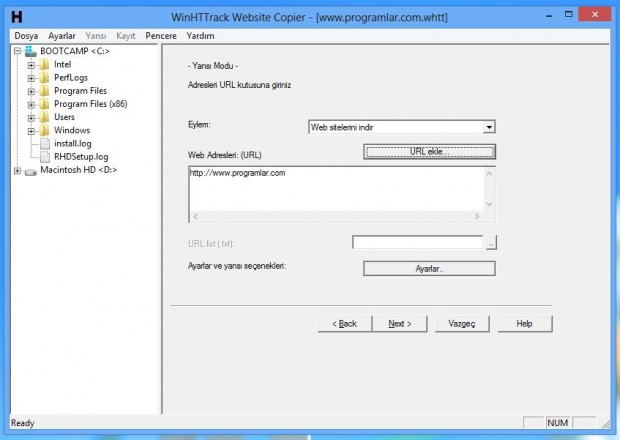Click the Ayarlar.. options button

point(429,269)
